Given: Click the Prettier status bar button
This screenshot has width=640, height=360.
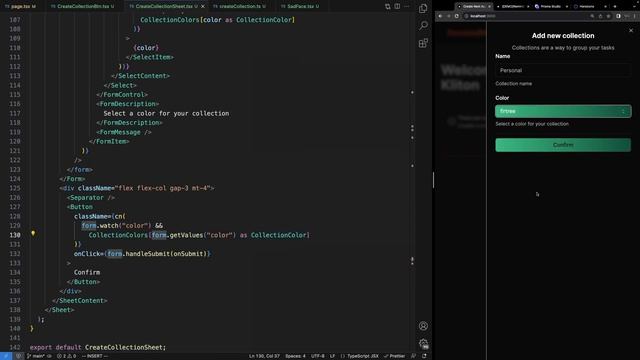Looking at the screenshot, I should (394, 356).
